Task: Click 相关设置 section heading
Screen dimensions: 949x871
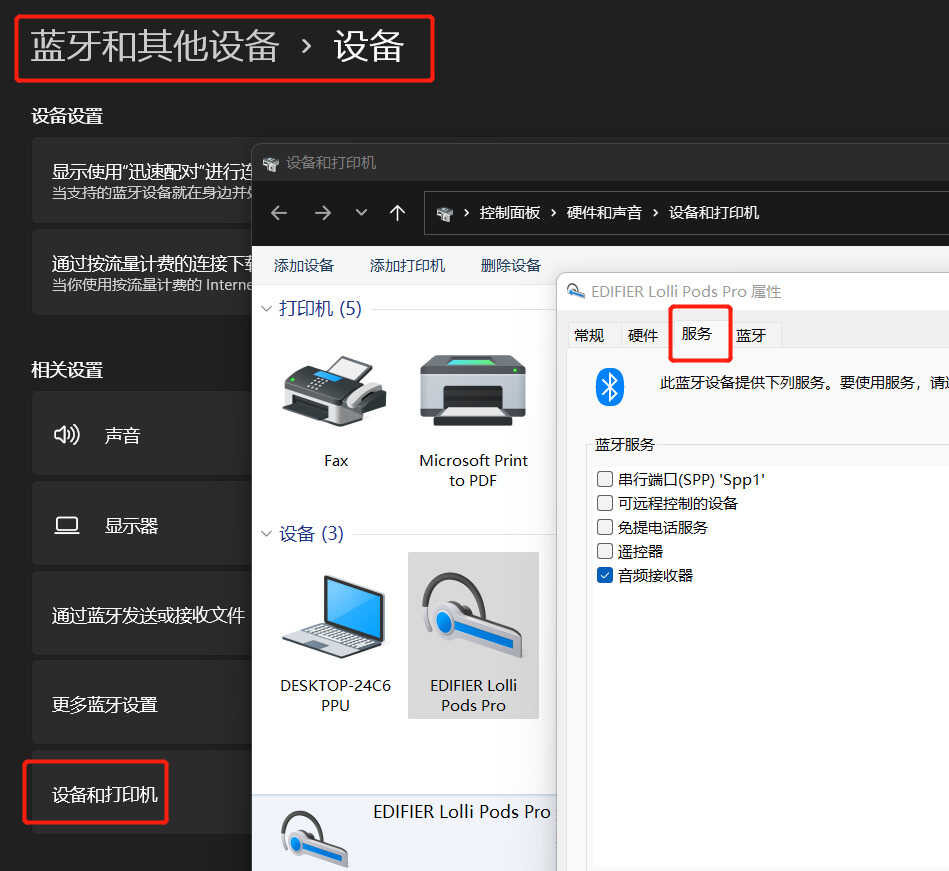Action: tap(67, 369)
